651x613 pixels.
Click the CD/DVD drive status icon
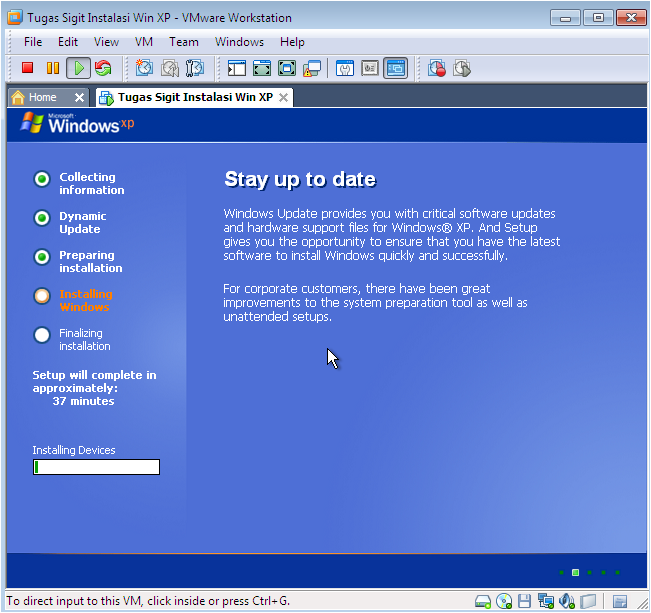coord(504,601)
